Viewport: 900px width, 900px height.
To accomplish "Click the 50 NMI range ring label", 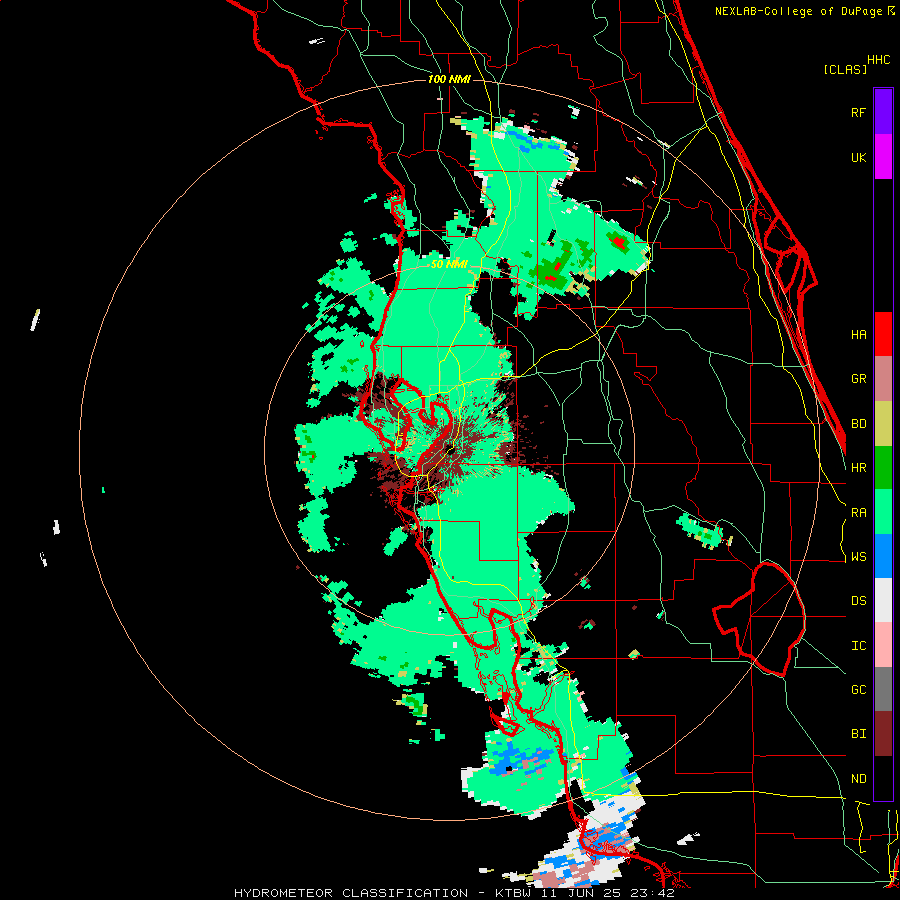I will 449,264.
